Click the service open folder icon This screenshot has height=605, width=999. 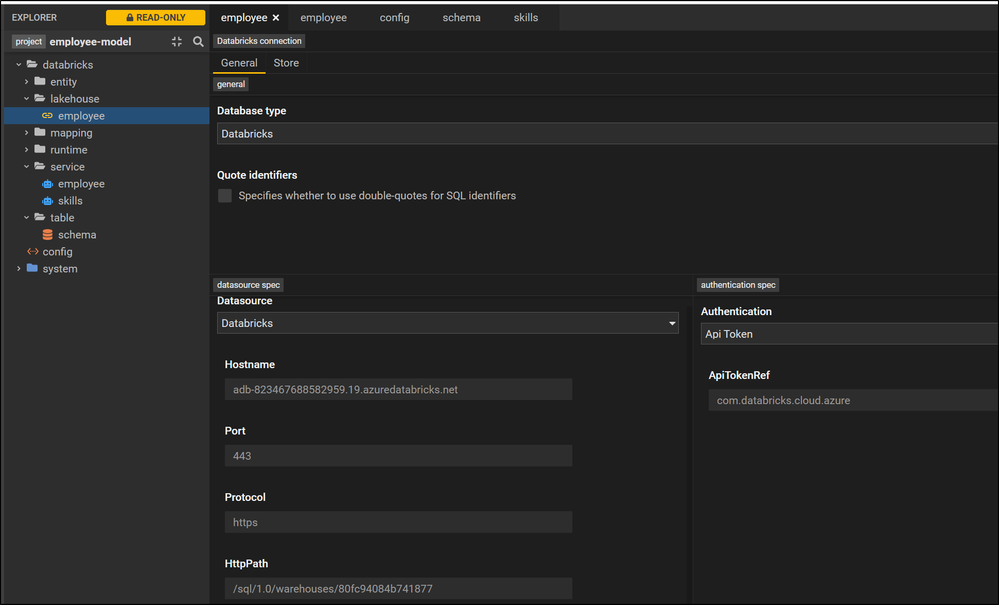tap(40, 167)
